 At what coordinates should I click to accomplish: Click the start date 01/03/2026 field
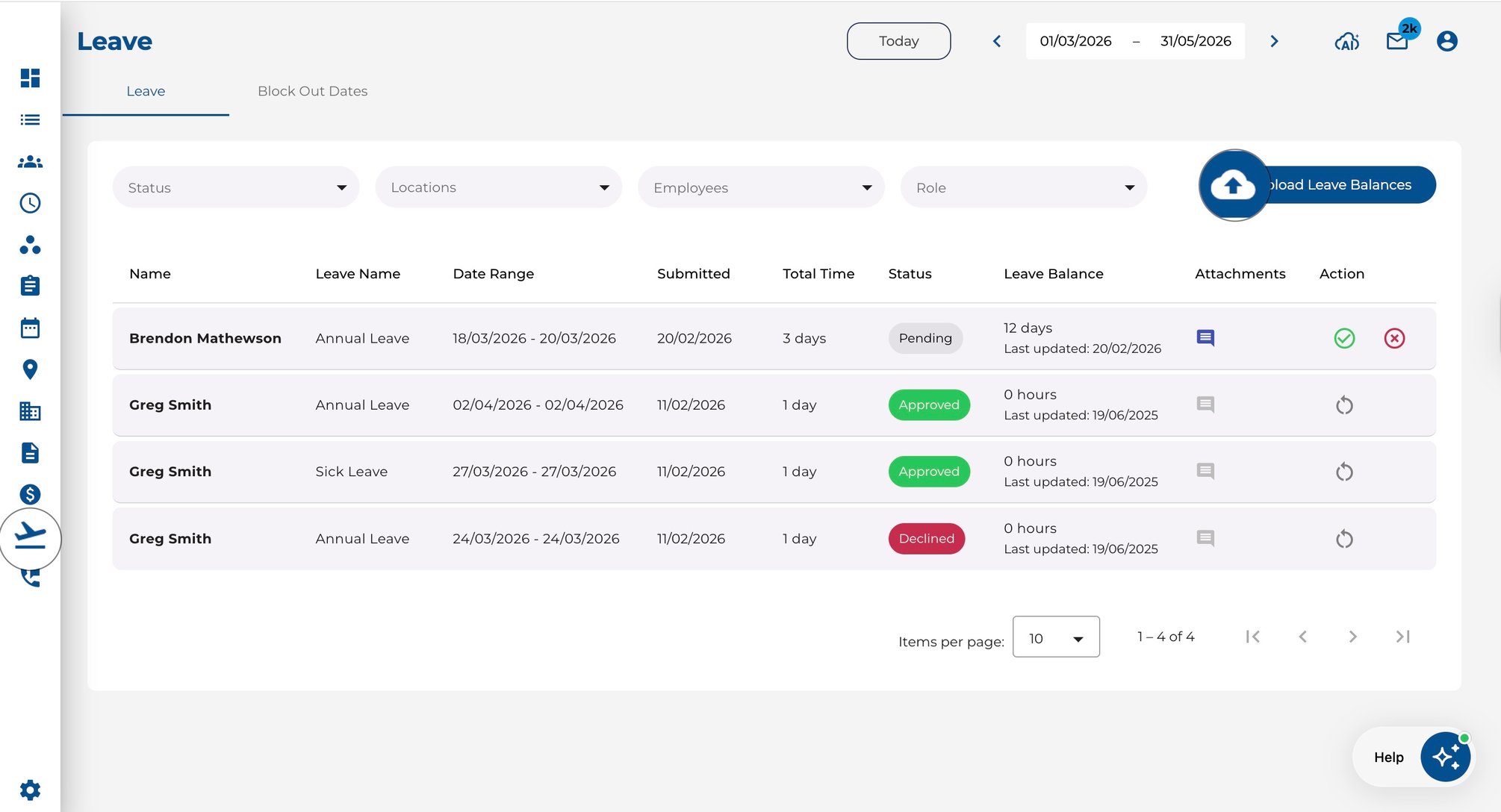point(1075,41)
